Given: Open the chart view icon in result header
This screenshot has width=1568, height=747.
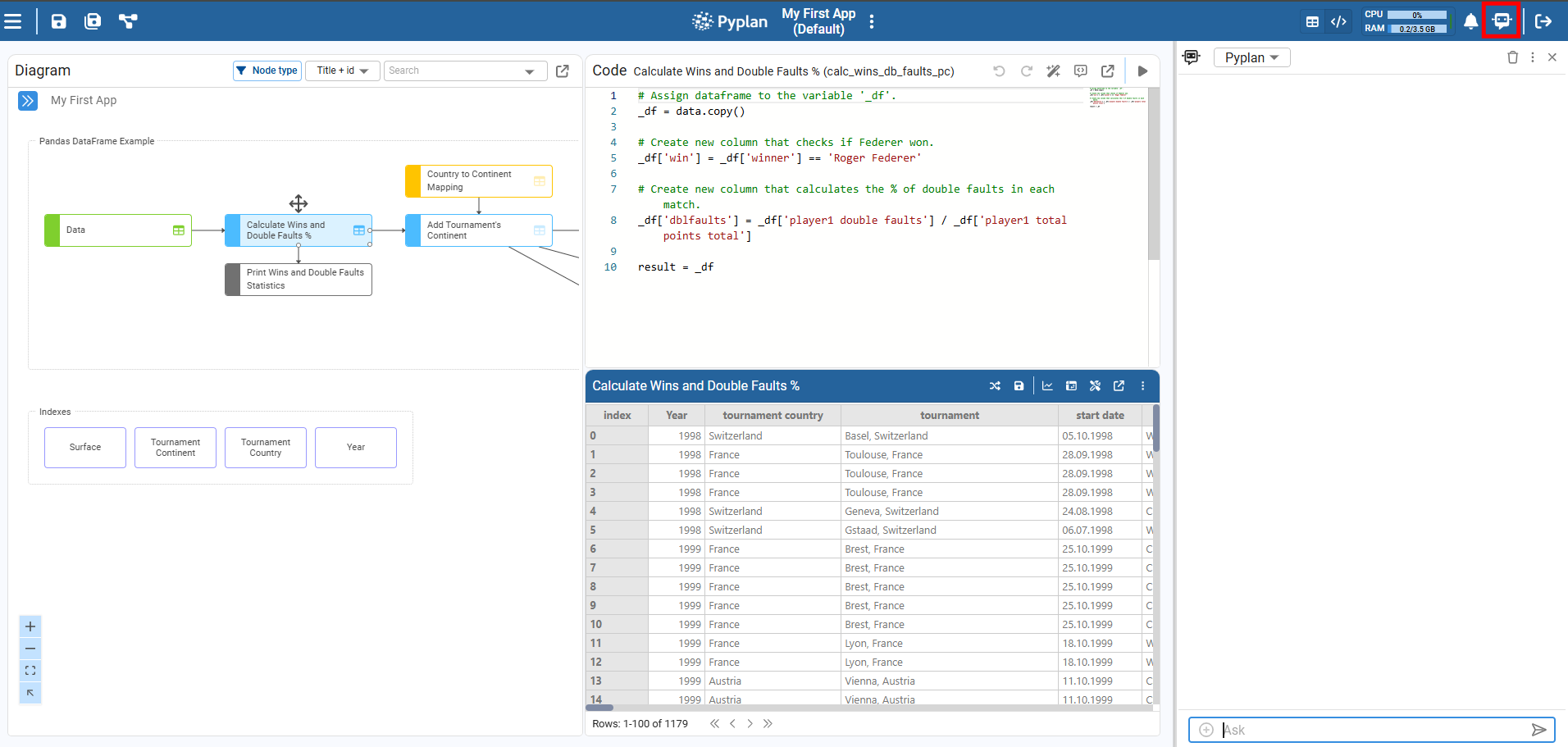Looking at the screenshot, I should [x=1047, y=386].
